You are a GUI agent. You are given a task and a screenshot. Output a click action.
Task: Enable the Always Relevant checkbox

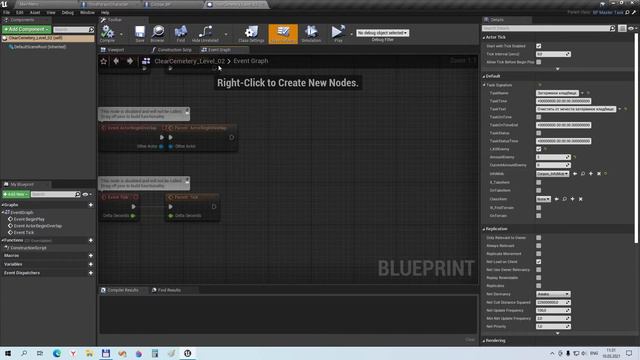[538, 246]
